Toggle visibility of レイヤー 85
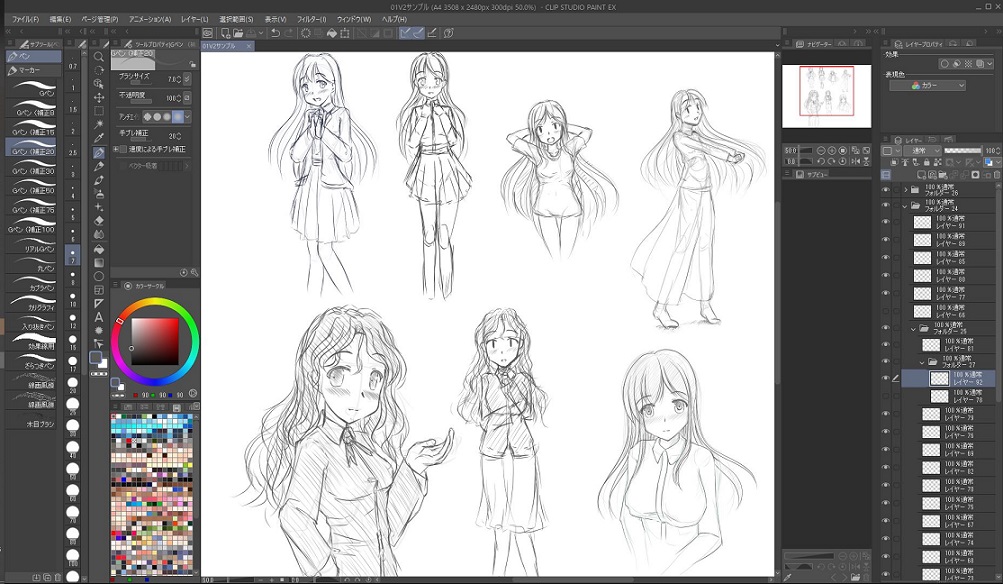 pos(885,258)
